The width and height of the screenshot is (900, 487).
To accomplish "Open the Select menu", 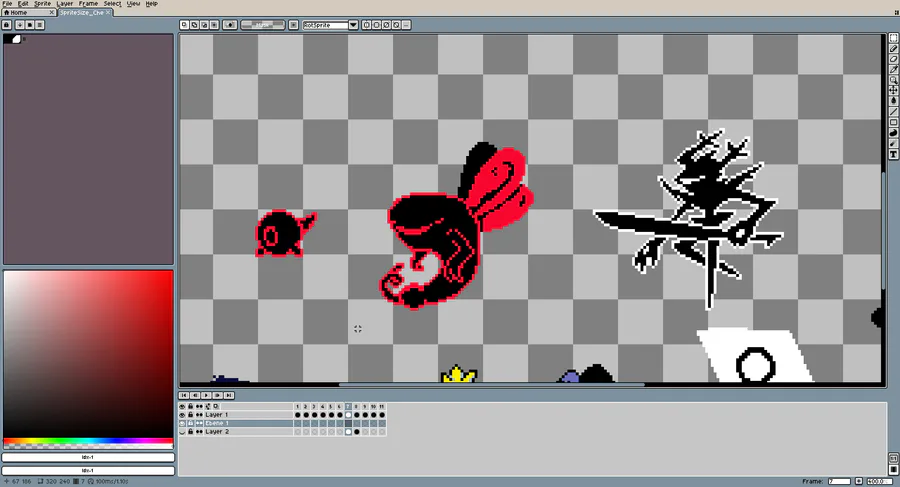I will point(112,3).
